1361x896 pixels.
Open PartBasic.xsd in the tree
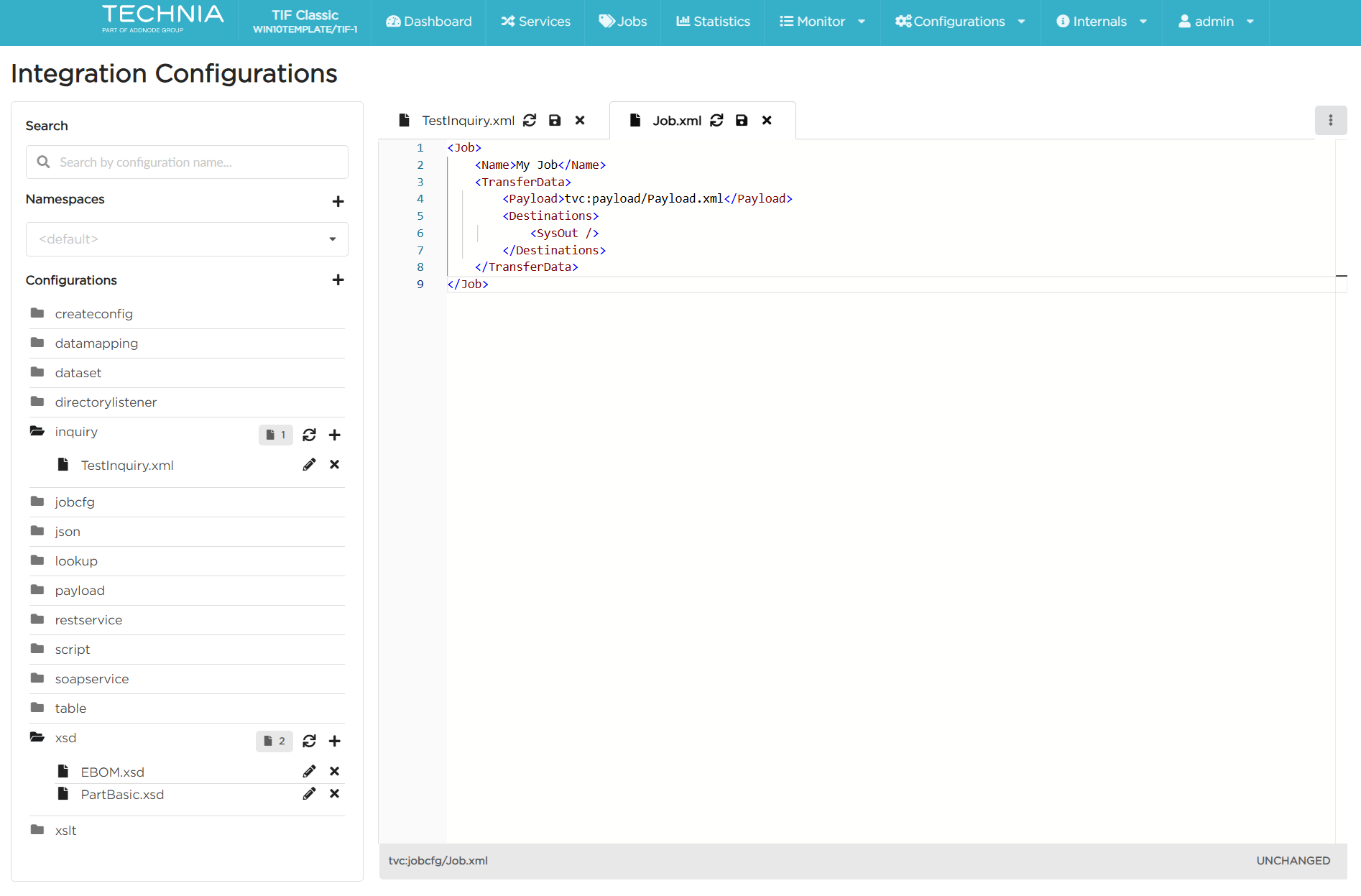coord(122,794)
